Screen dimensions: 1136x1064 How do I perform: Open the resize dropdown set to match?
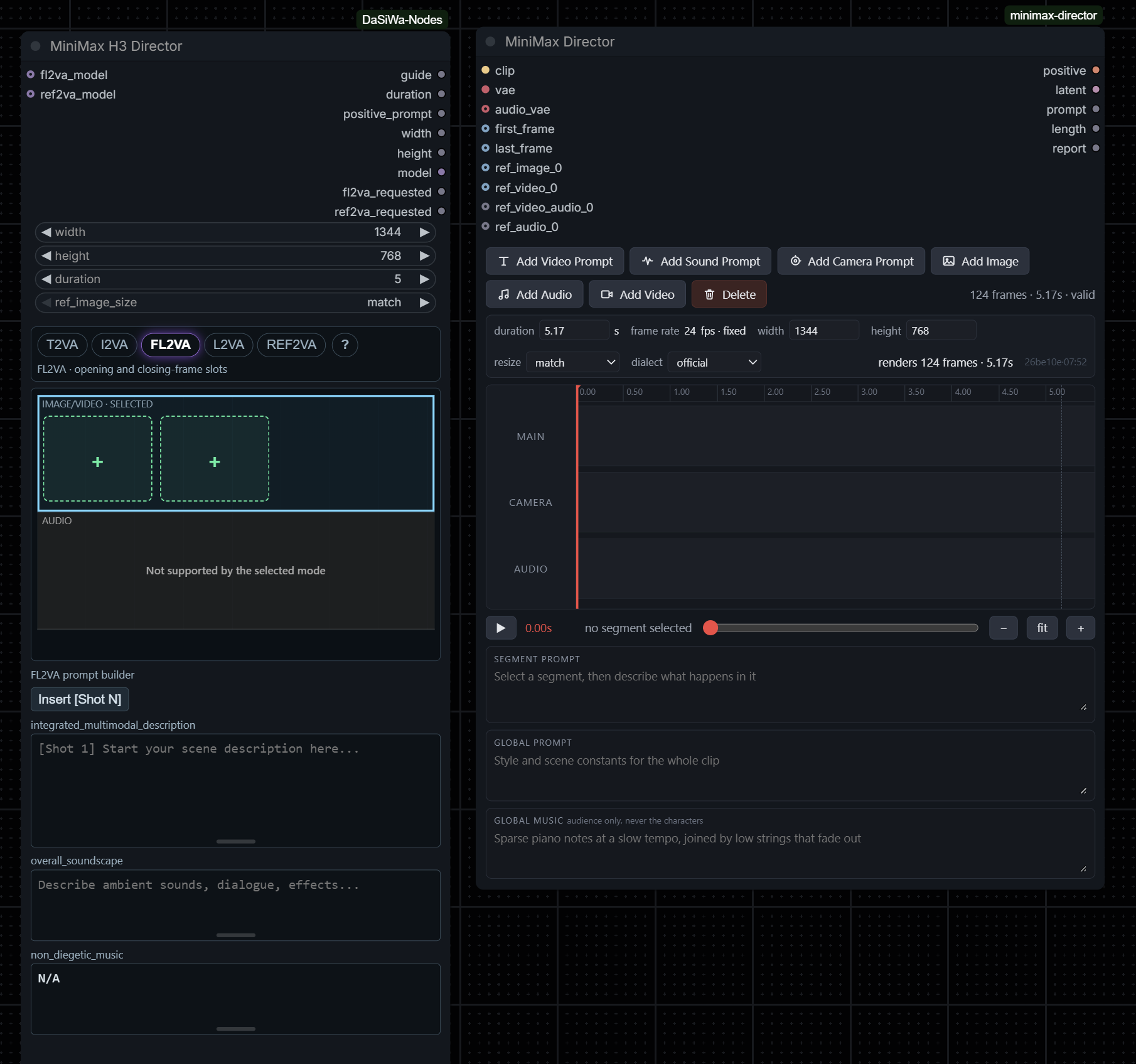coord(573,362)
